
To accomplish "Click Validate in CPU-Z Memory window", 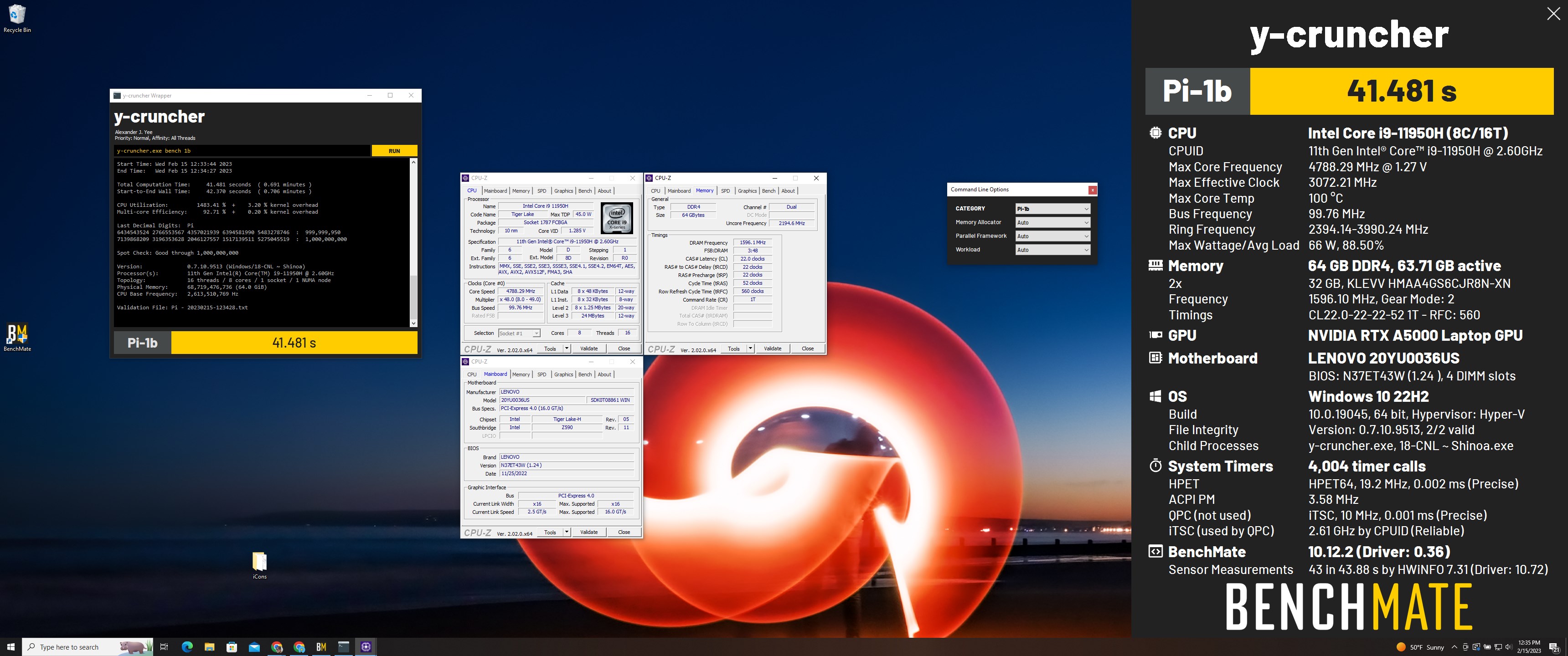I will click(773, 348).
